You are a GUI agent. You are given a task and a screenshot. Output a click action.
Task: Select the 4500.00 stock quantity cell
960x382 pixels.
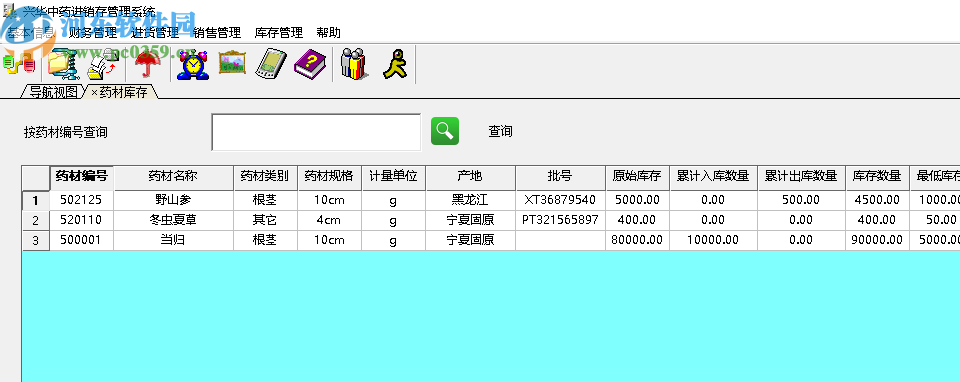877,200
